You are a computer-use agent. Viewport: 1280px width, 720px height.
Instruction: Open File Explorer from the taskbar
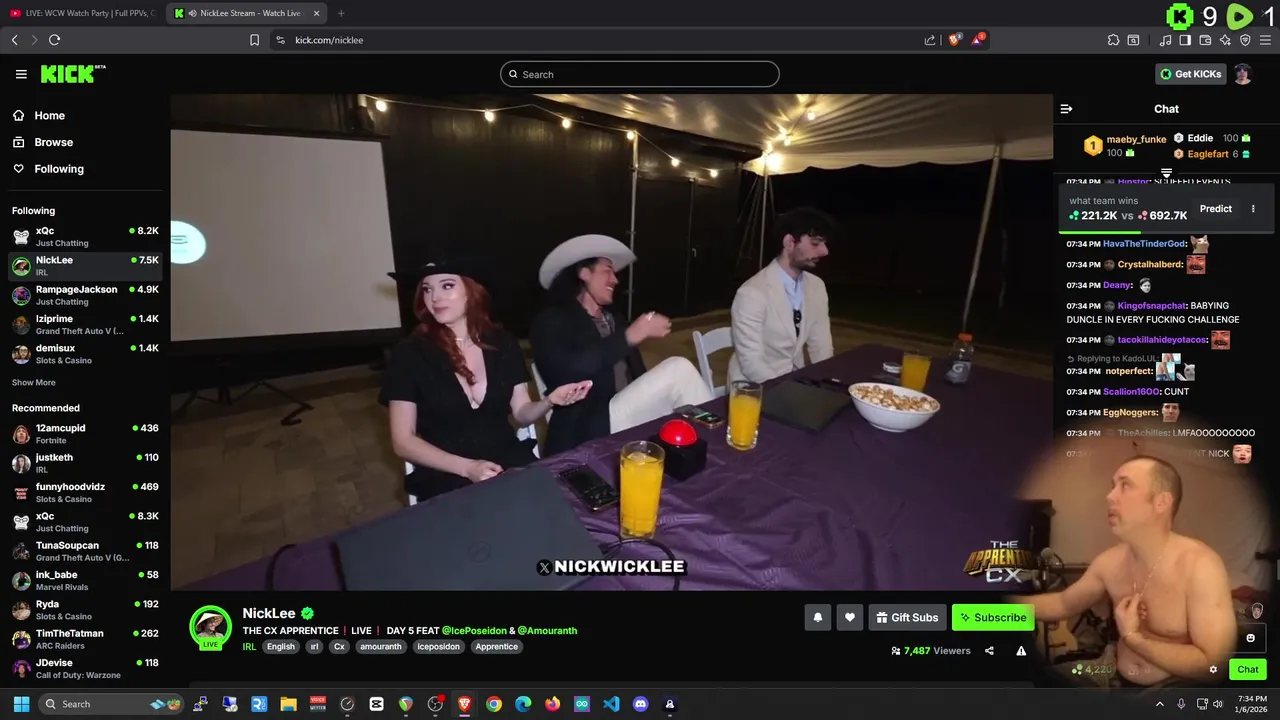288,704
